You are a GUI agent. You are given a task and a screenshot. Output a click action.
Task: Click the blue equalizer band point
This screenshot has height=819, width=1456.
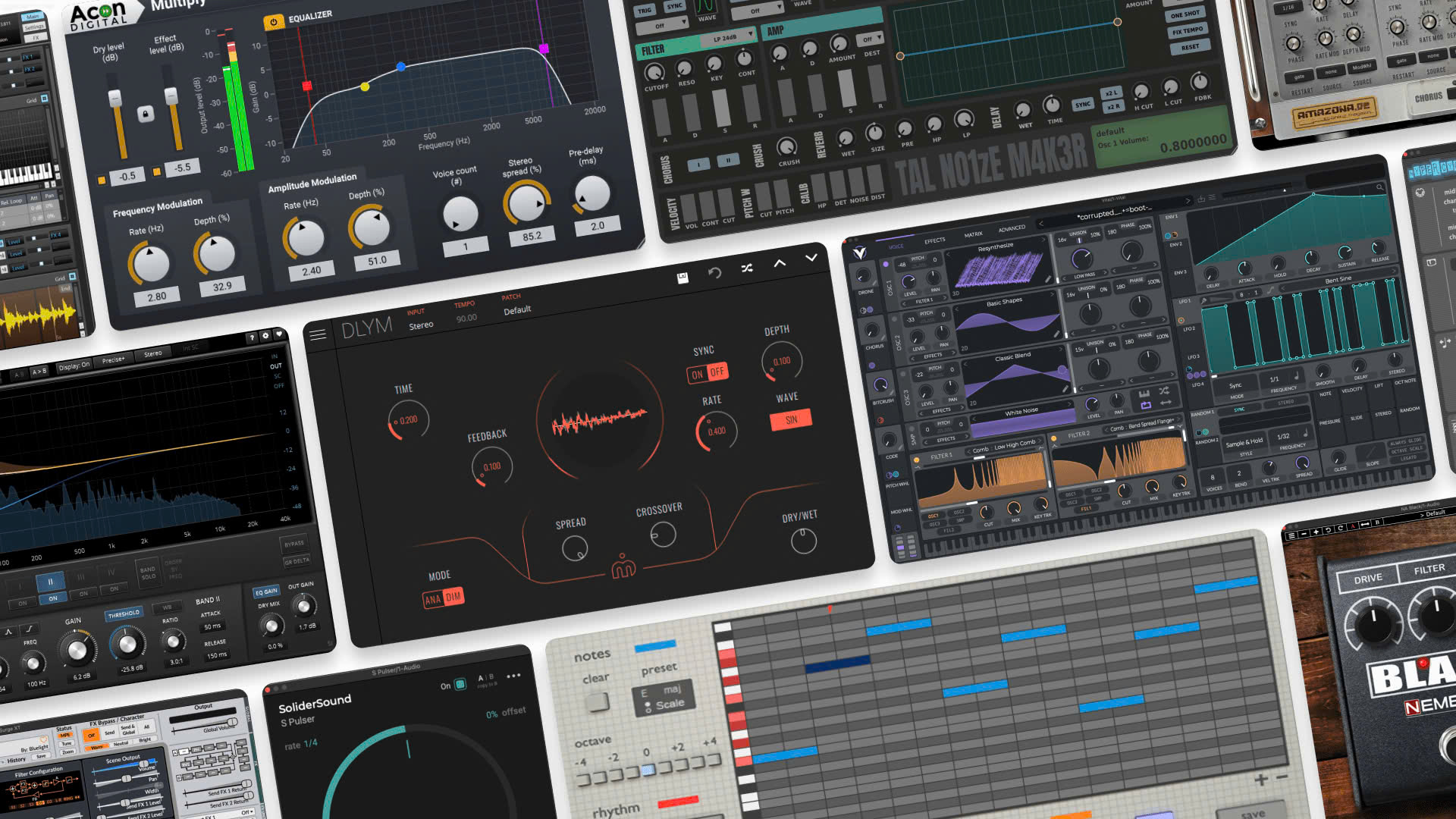click(x=401, y=67)
